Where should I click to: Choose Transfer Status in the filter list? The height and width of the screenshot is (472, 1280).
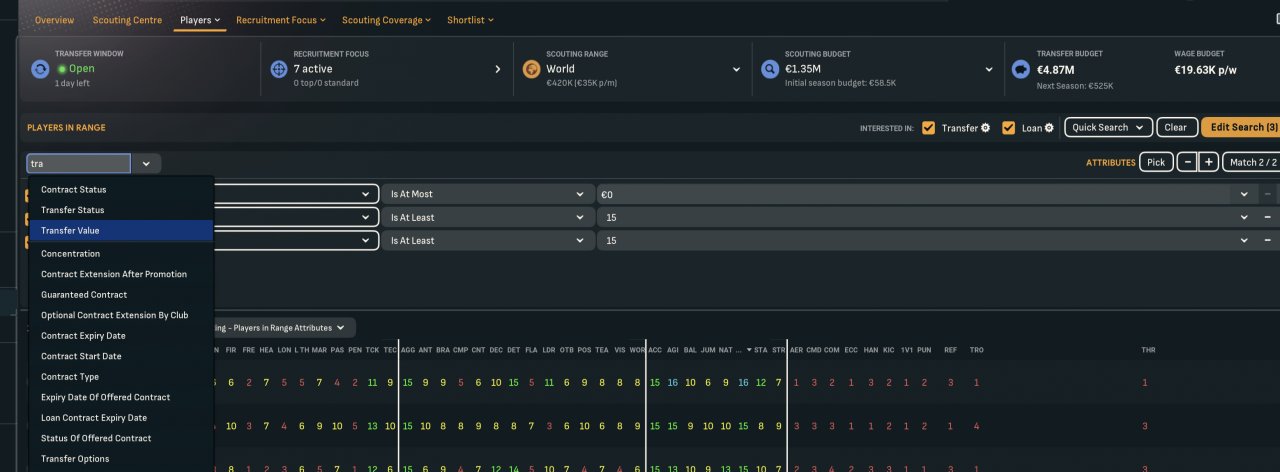click(x=72, y=210)
